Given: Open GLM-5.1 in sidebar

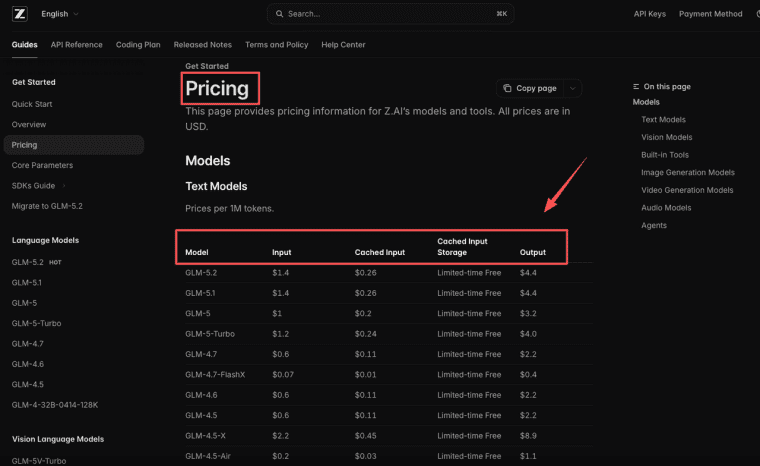Looking at the screenshot, I should pyautogui.click(x=27, y=283).
